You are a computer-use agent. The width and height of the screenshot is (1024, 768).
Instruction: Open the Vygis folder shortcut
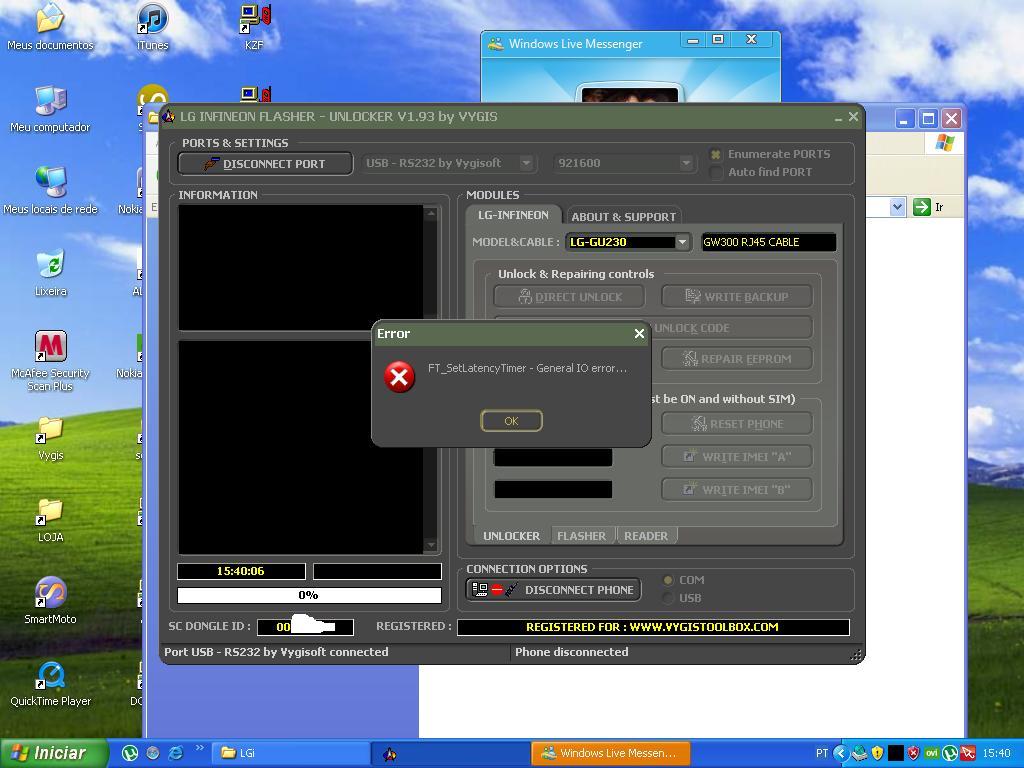[50, 438]
